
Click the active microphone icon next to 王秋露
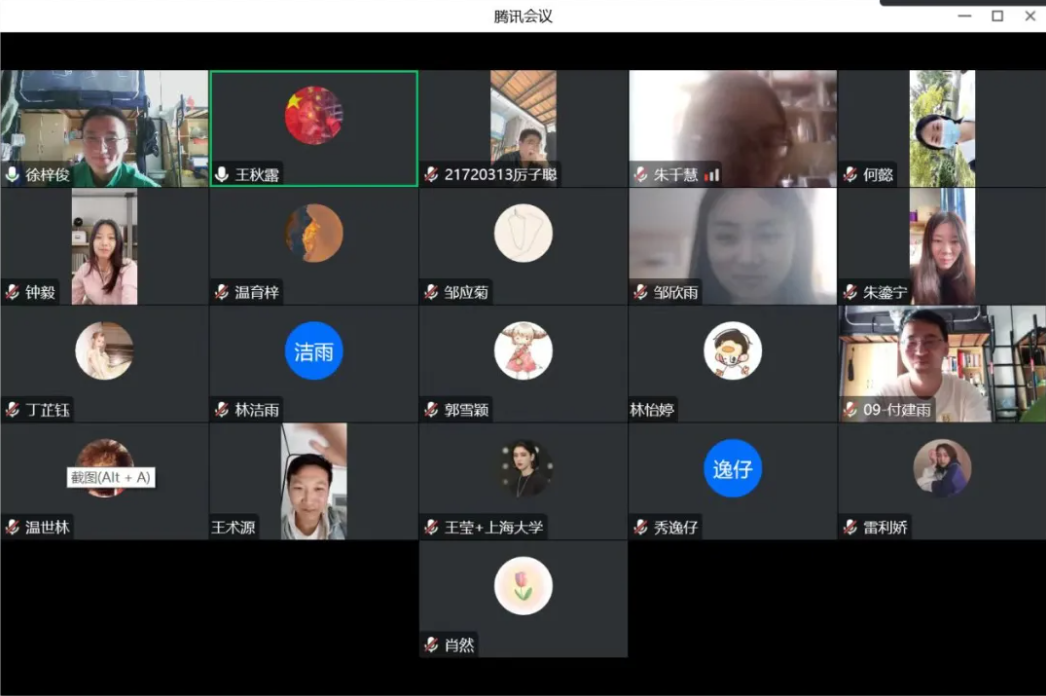(222, 175)
